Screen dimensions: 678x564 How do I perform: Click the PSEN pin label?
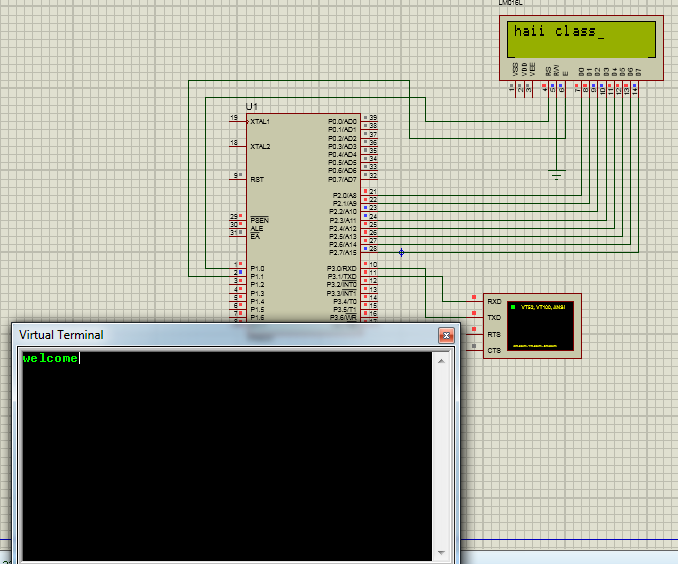coord(259,220)
